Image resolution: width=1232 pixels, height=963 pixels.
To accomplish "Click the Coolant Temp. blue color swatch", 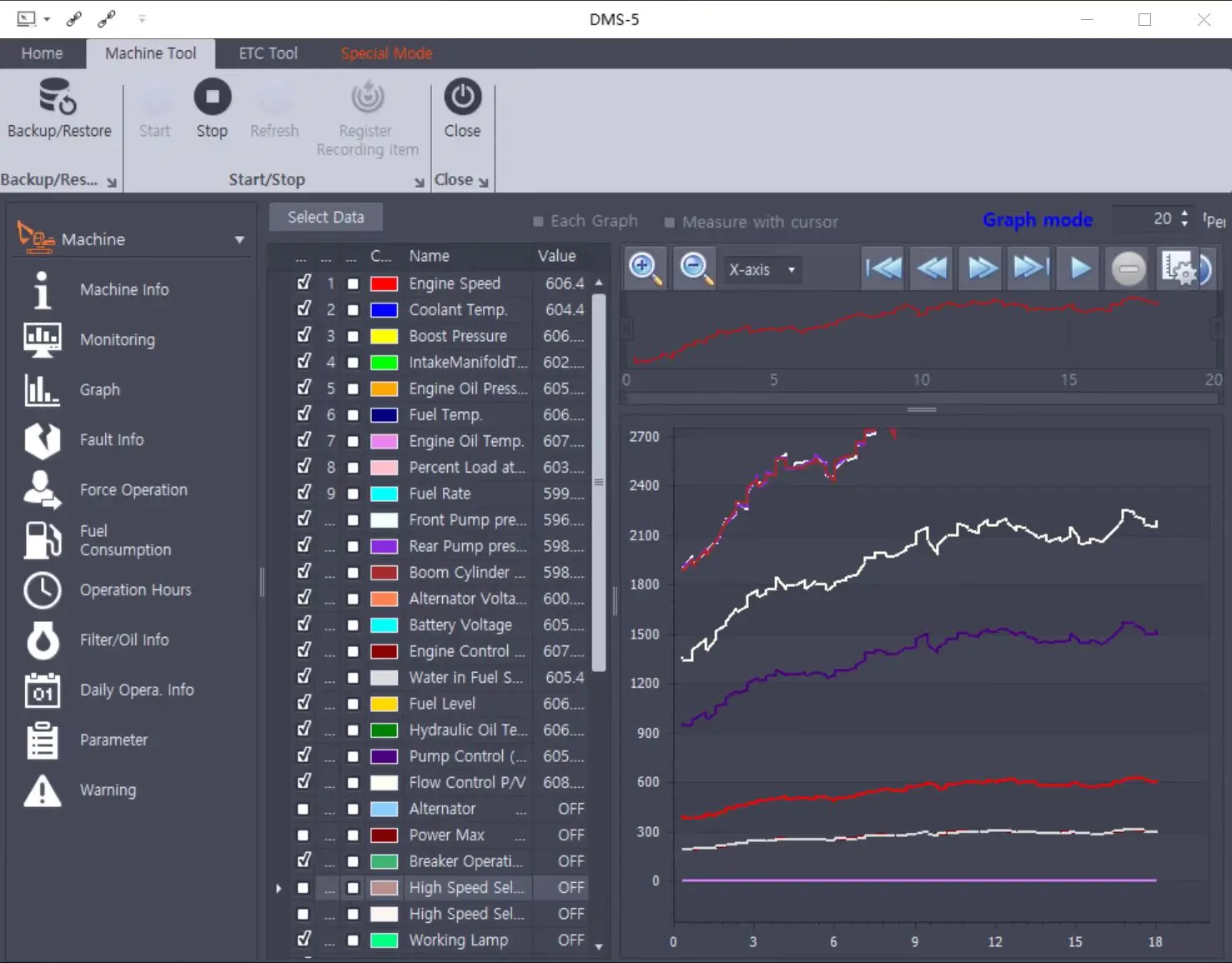I will tap(384, 310).
